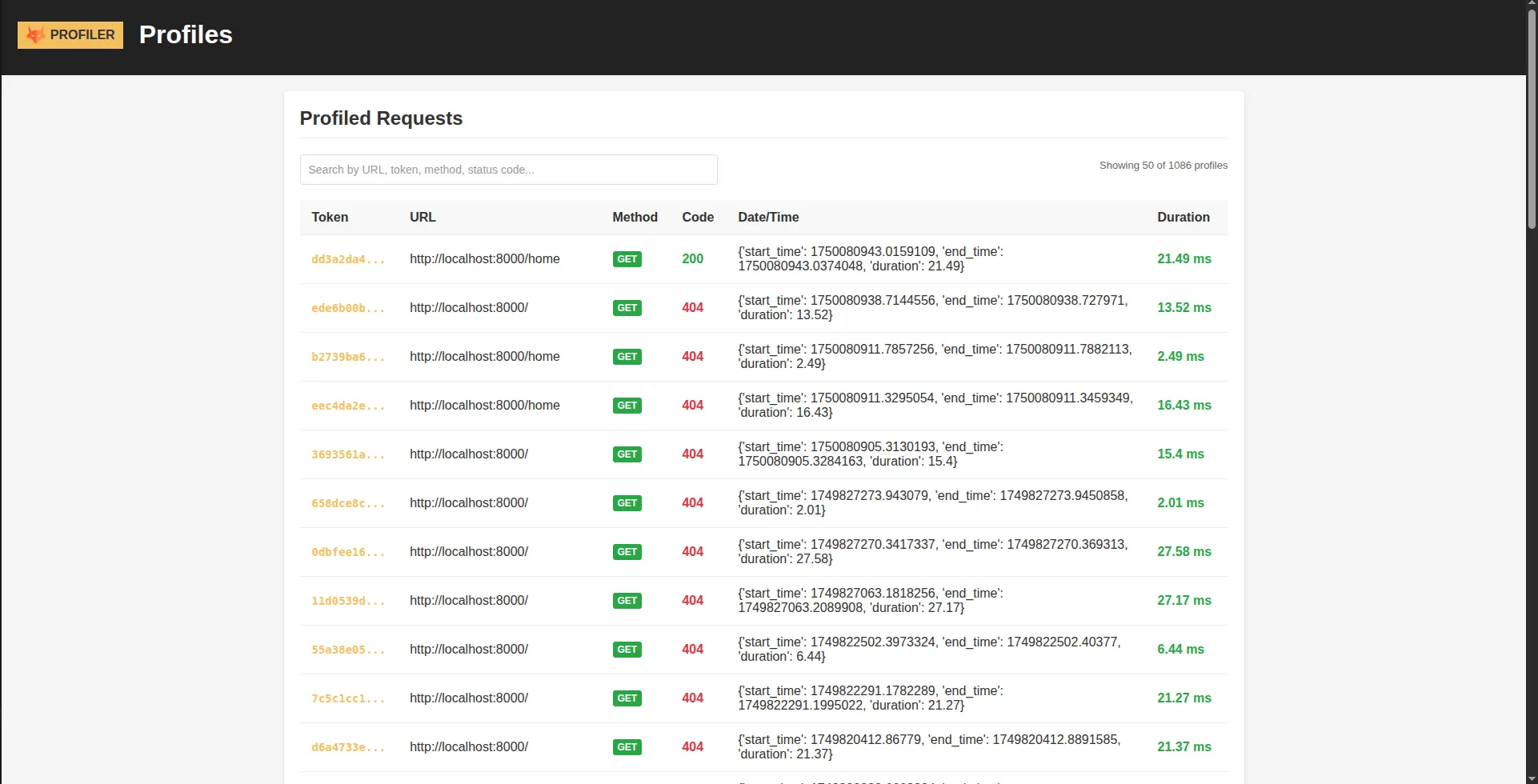Click the Token column header
This screenshot has width=1538, height=784.
(330, 217)
